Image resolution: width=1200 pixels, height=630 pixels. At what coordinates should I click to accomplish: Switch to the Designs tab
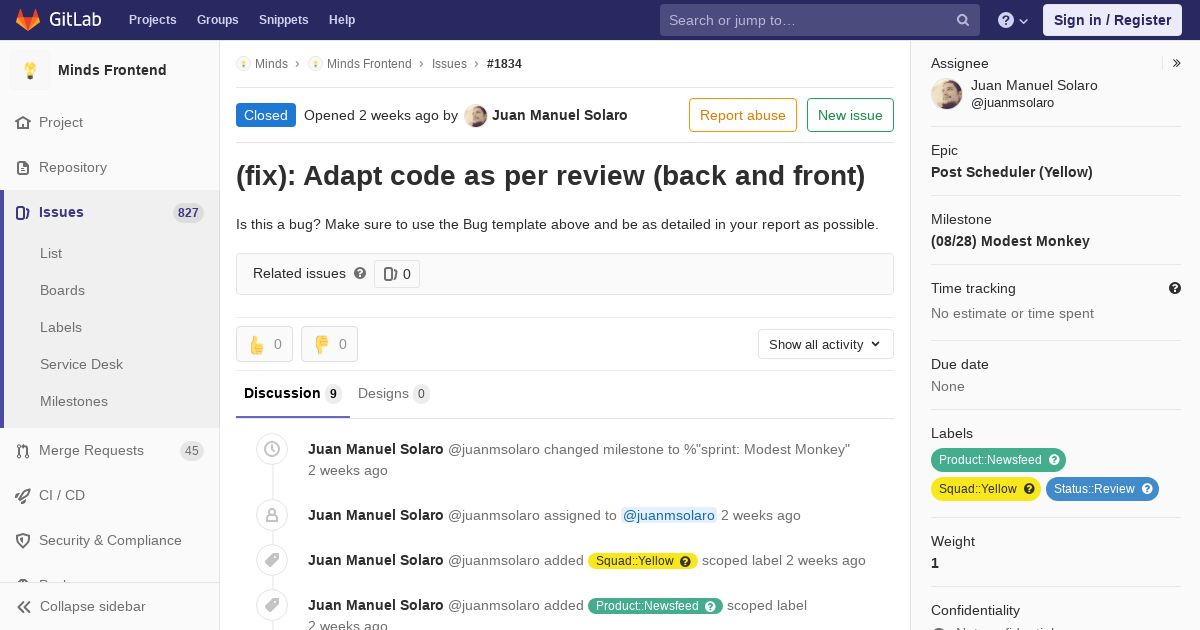point(394,393)
